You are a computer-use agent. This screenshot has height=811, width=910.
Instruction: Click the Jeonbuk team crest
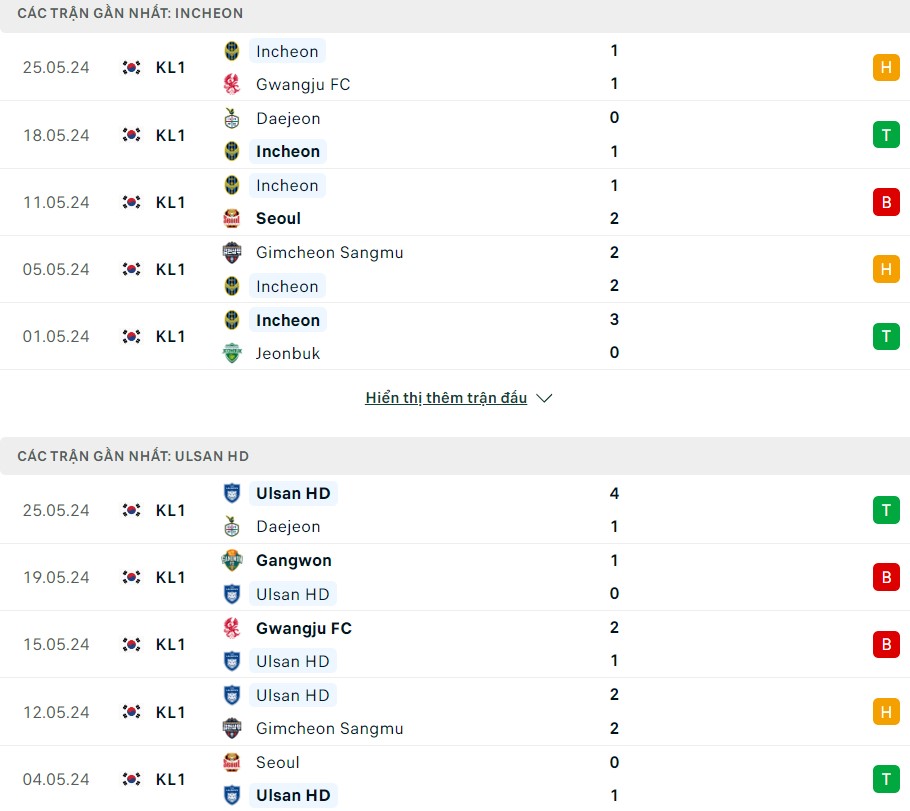tap(232, 353)
